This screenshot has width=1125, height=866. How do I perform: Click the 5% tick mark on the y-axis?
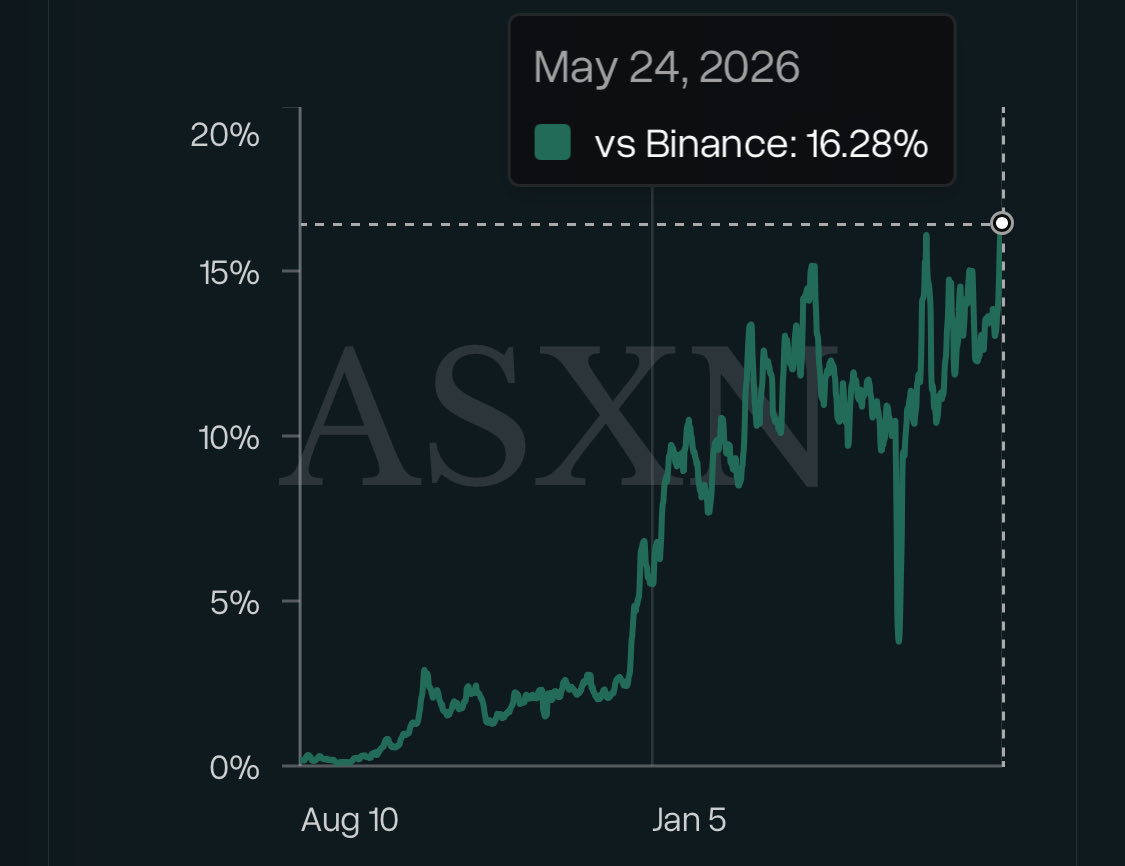click(x=291, y=601)
